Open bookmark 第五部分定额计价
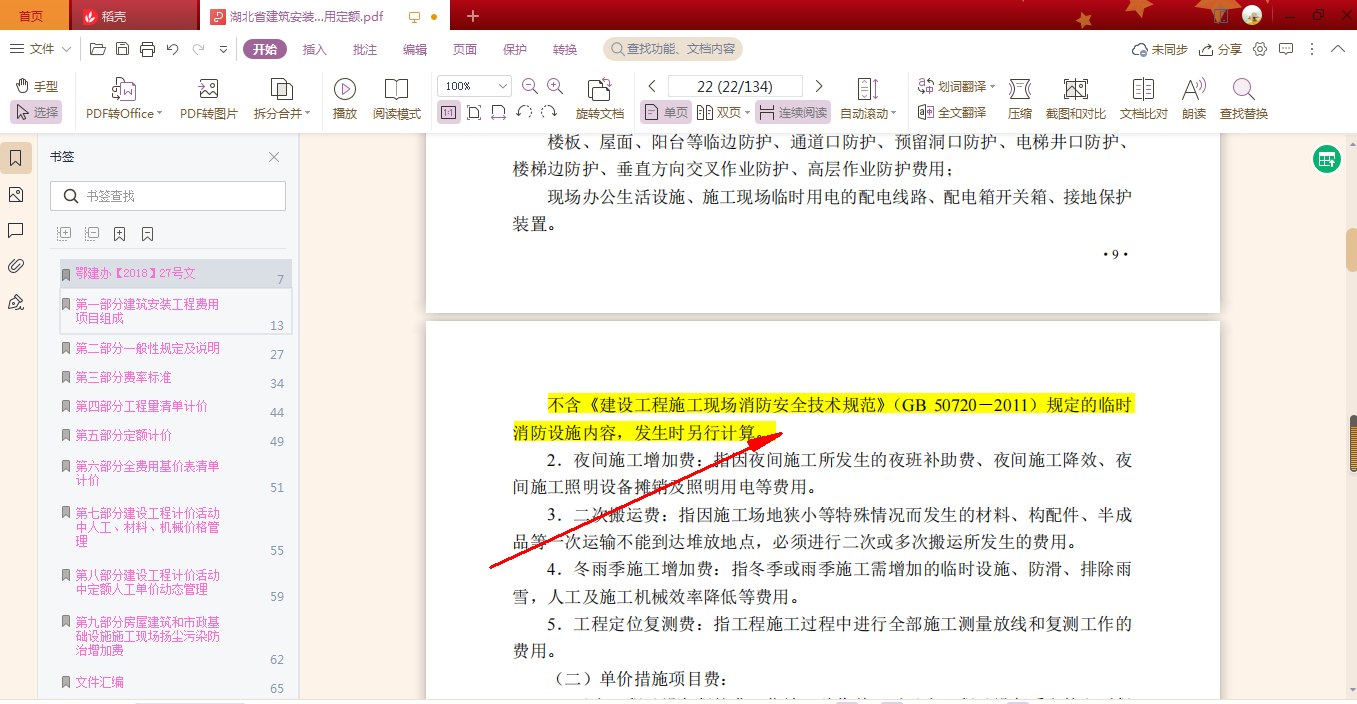Viewport: 1357px width, 704px height. pyautogui.click(x=124, y=435)
